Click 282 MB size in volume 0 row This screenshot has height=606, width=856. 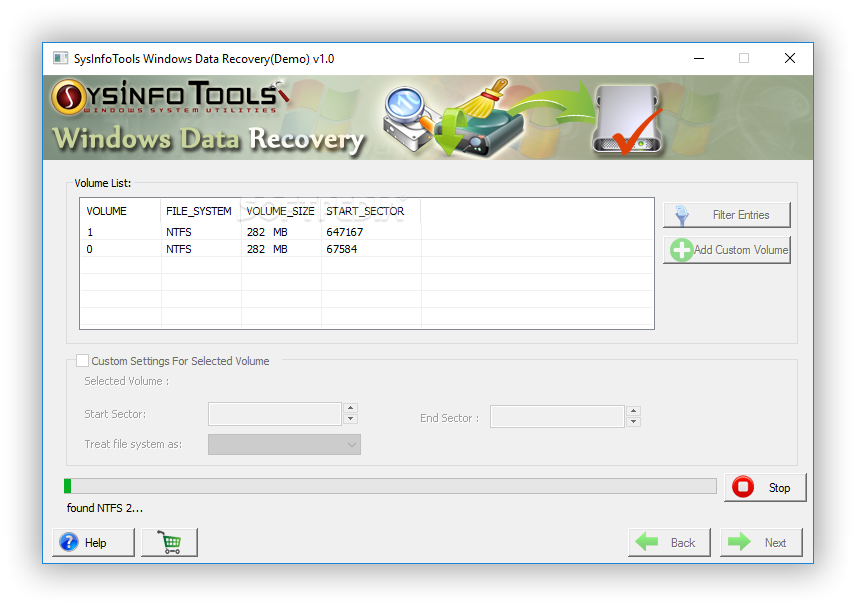click(267, 249)
